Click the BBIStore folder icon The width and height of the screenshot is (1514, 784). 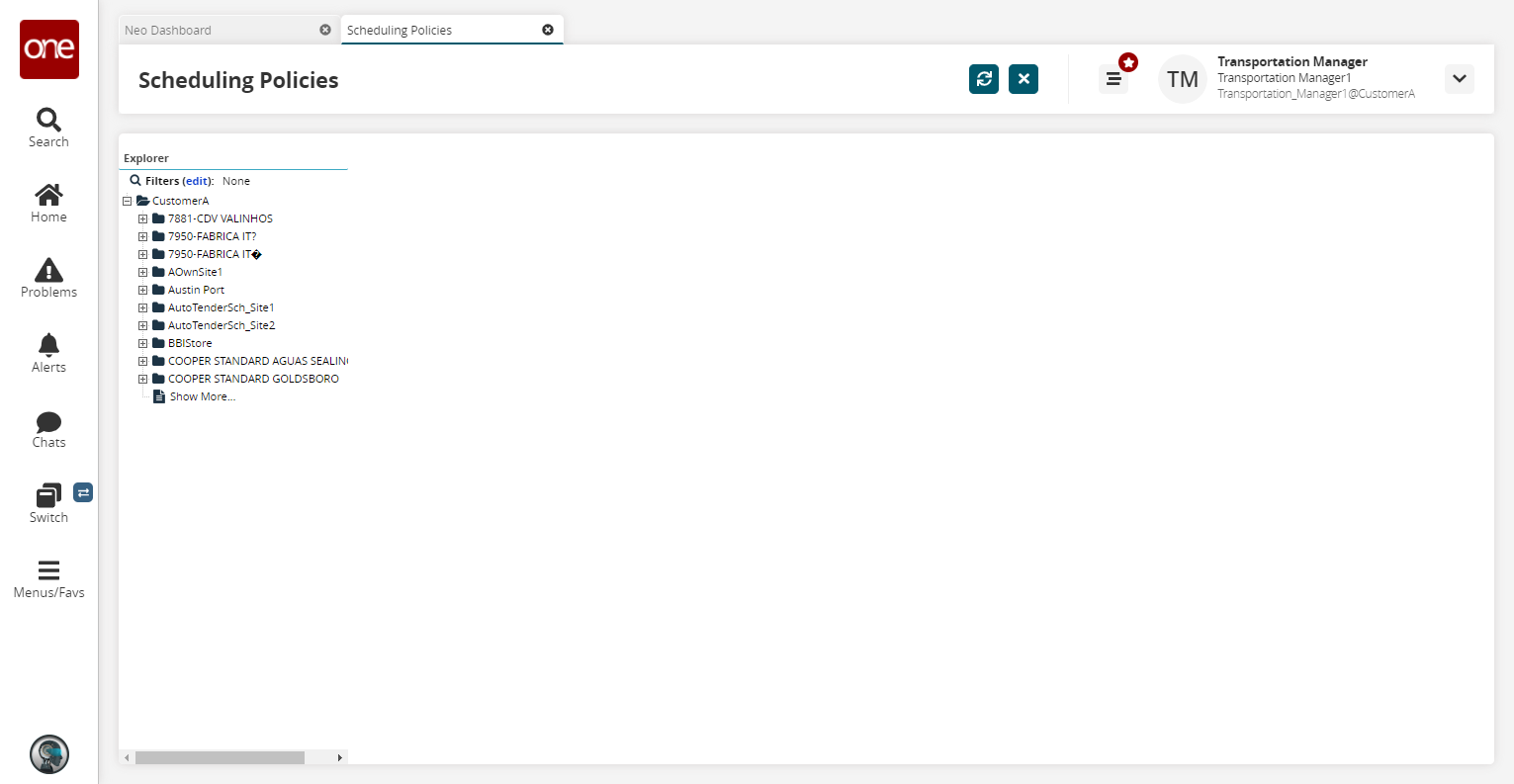pos(158,343)
